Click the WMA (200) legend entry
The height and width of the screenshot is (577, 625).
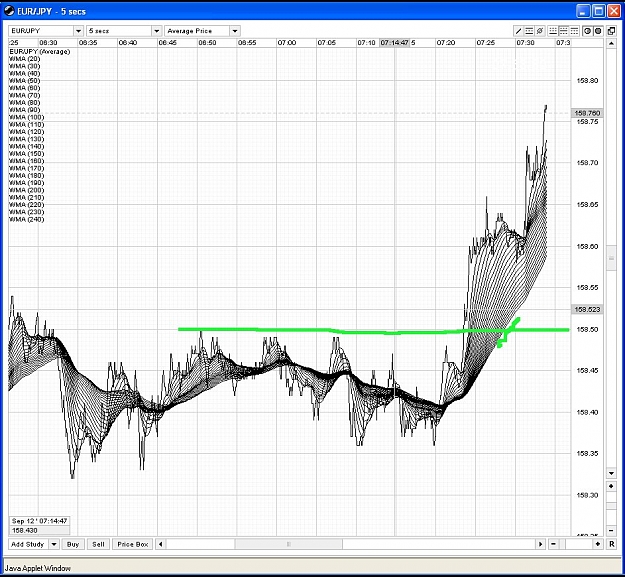pos(26,190)
